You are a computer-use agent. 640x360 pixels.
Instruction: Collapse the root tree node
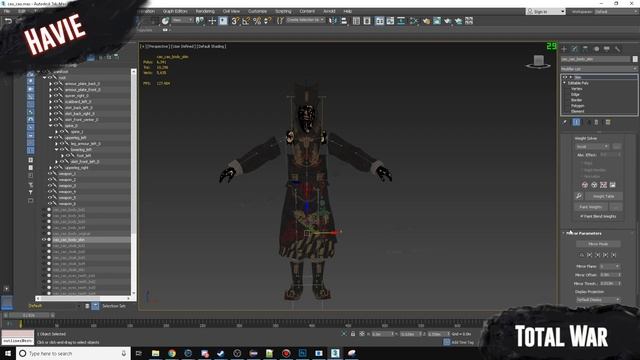coord(44,78)
